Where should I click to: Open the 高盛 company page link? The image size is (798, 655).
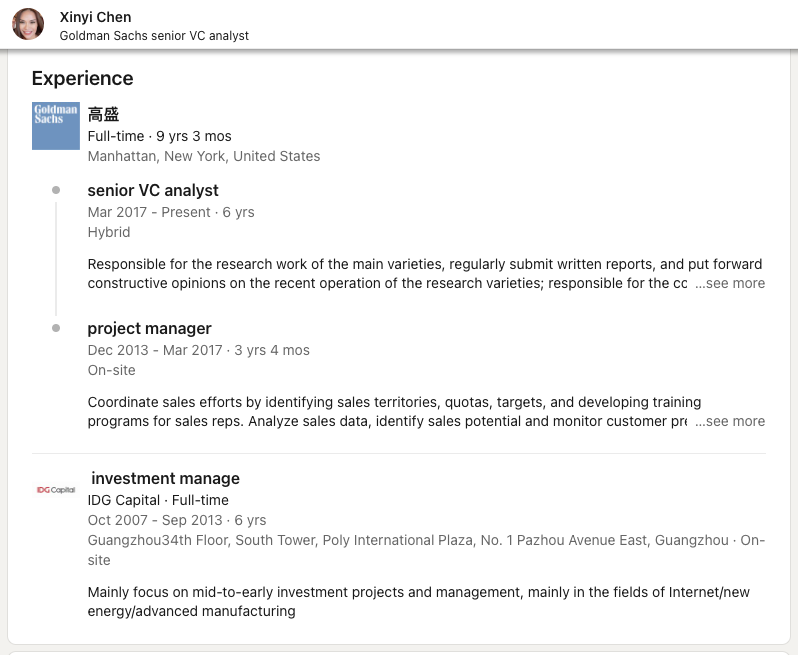tap(103, 114)
